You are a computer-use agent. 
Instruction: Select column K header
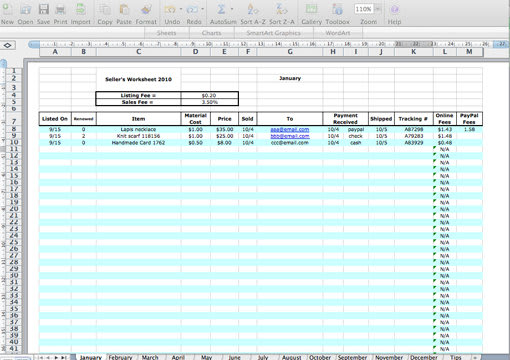(x=413, y=52)
